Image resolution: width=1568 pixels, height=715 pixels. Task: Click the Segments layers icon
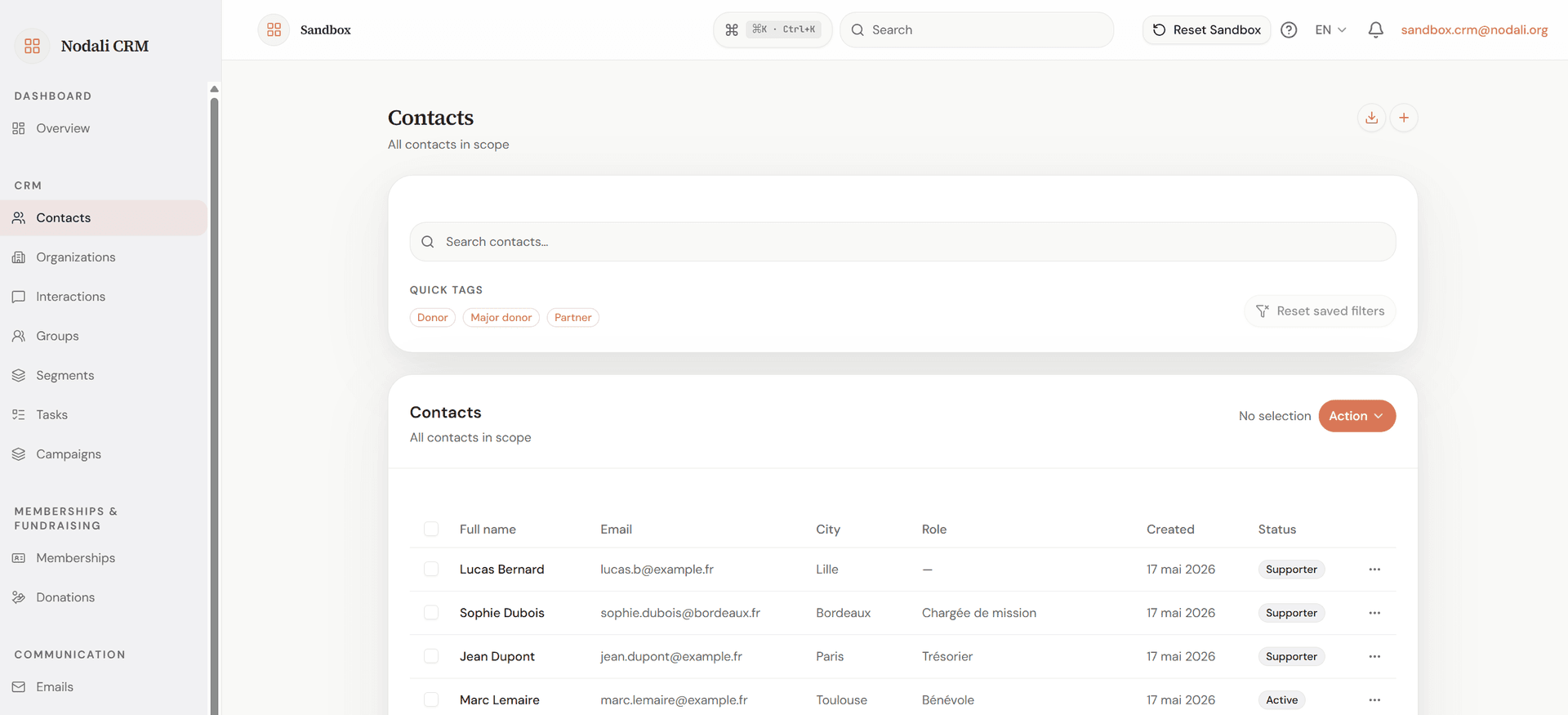click(19, 375)
